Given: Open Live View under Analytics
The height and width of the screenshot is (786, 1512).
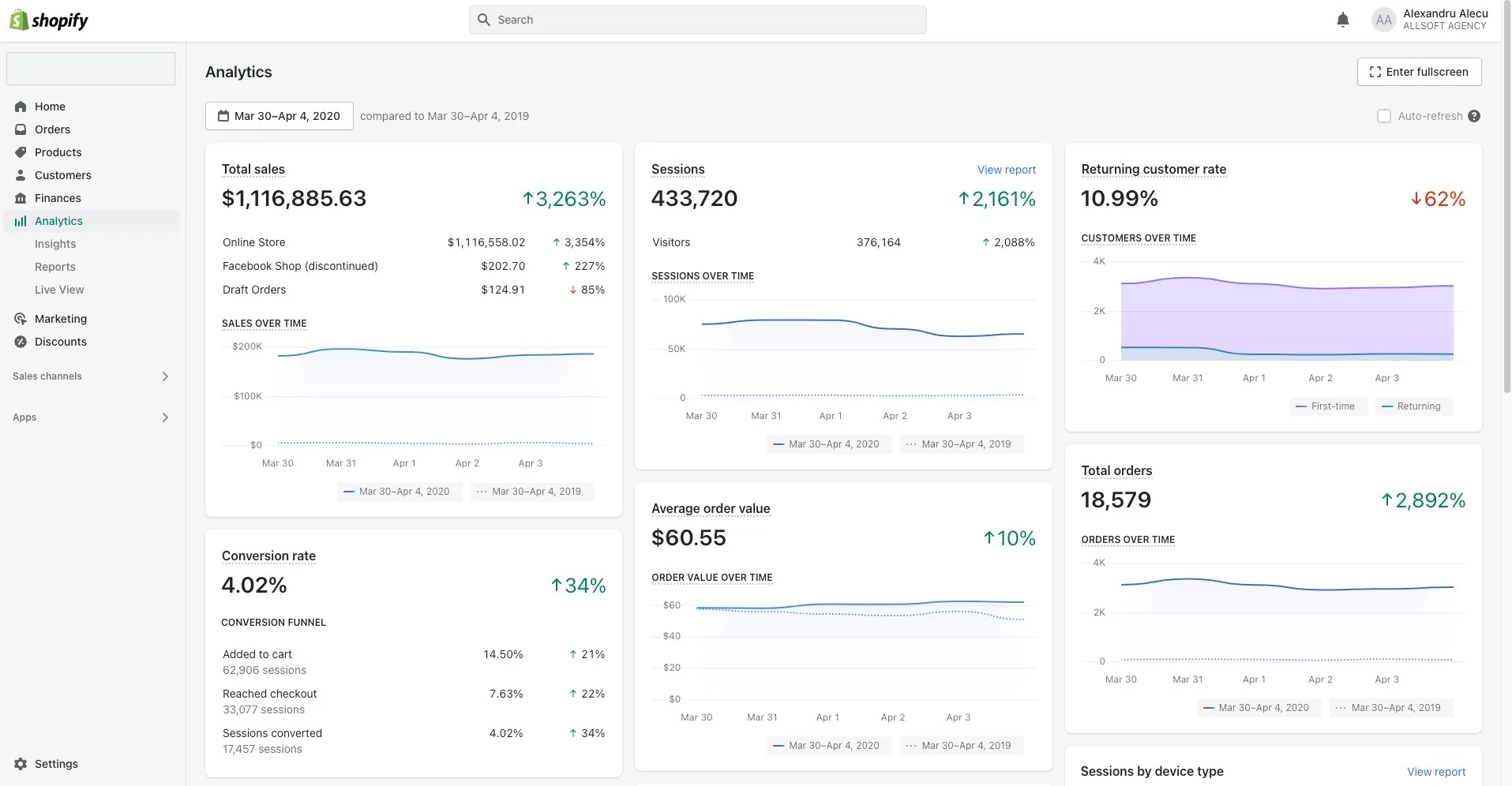Looking at the screenshot, I should tap(59, 290).
